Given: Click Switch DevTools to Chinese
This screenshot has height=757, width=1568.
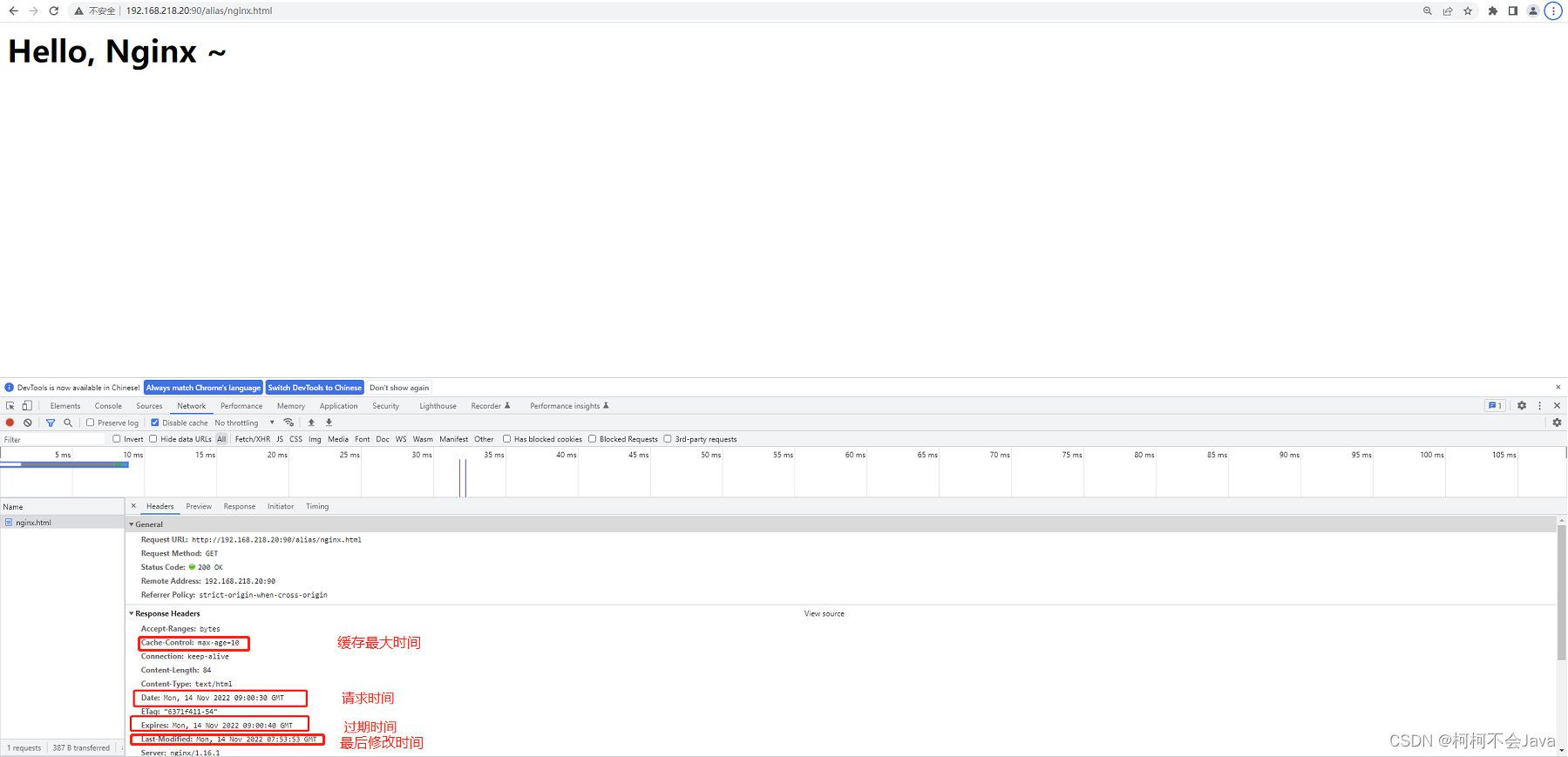Looking at the screenshot, I should pos(315,388).
